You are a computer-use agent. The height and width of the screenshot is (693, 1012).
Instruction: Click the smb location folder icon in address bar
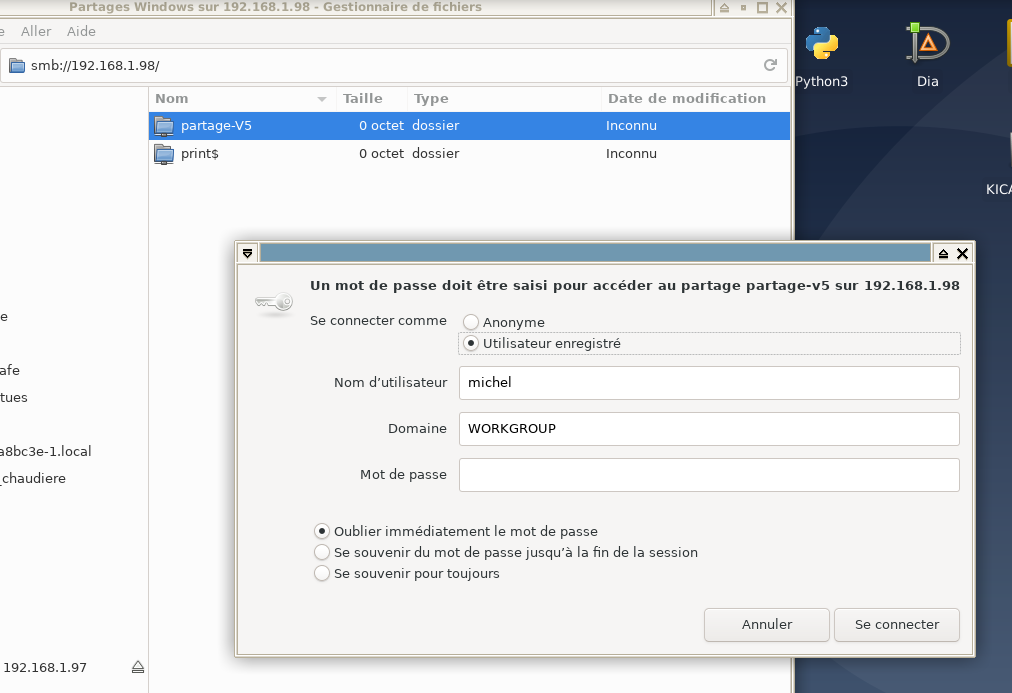click(16, 66)
